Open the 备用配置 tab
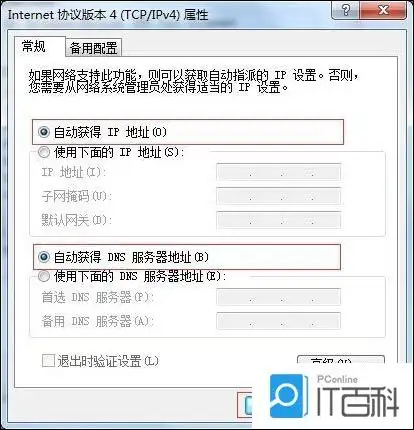Screen dimensions: 414x430 click(x=93, y=48)
